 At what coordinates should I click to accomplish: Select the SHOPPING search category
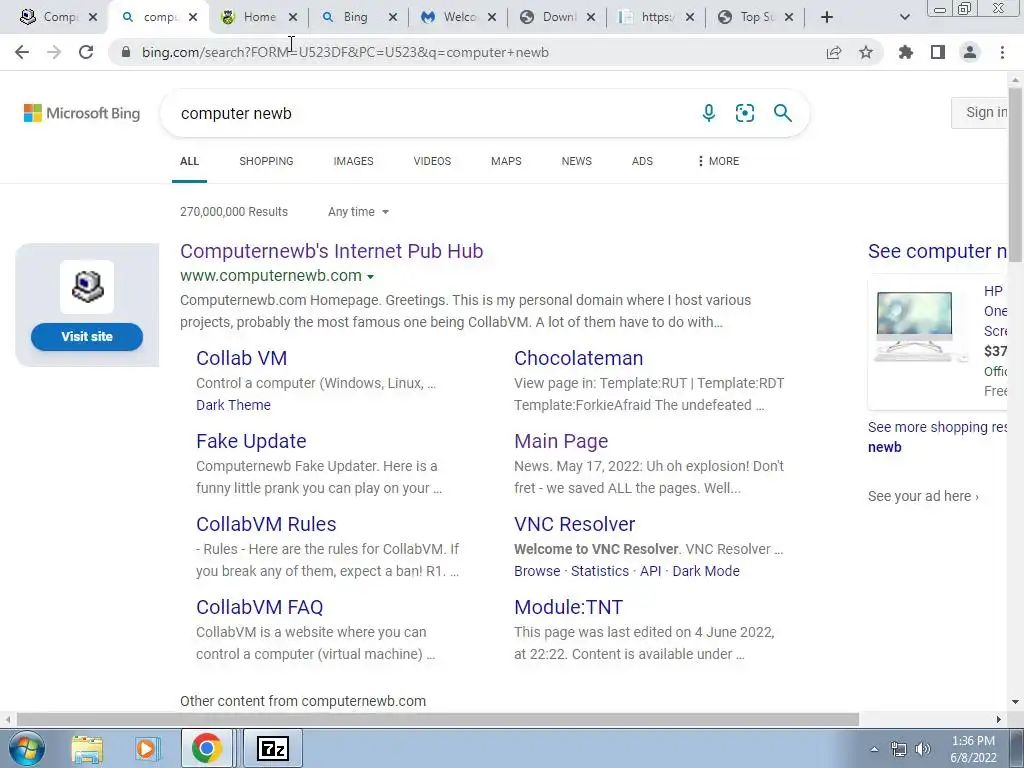tap(266, 161)
